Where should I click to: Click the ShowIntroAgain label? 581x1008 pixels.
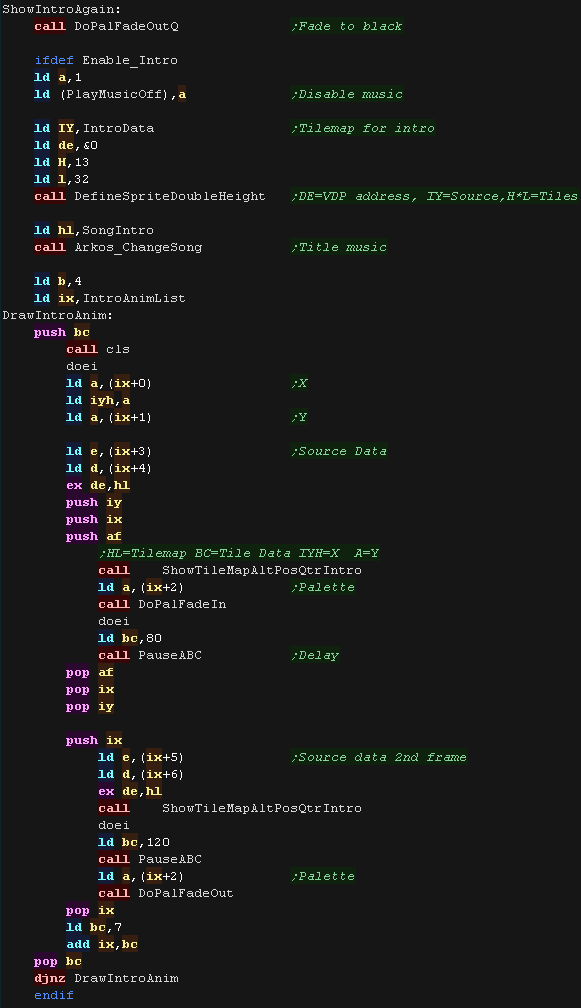tap(62, 9)
